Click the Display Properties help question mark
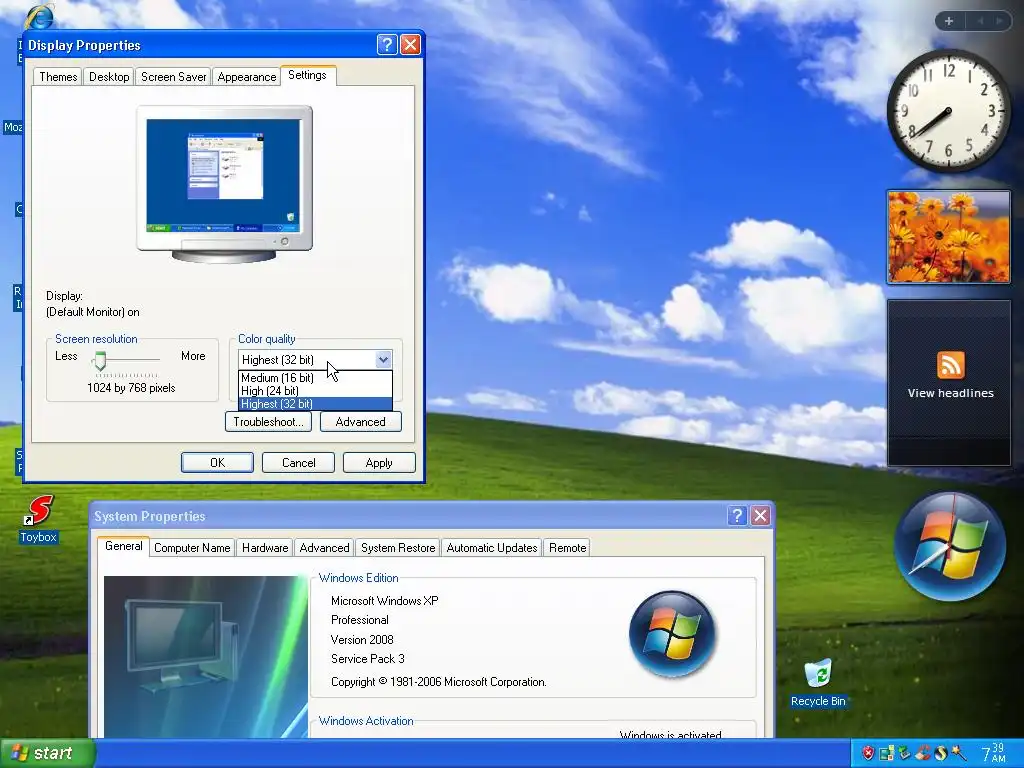1024x768 pixels. click(x=387, y=44)
